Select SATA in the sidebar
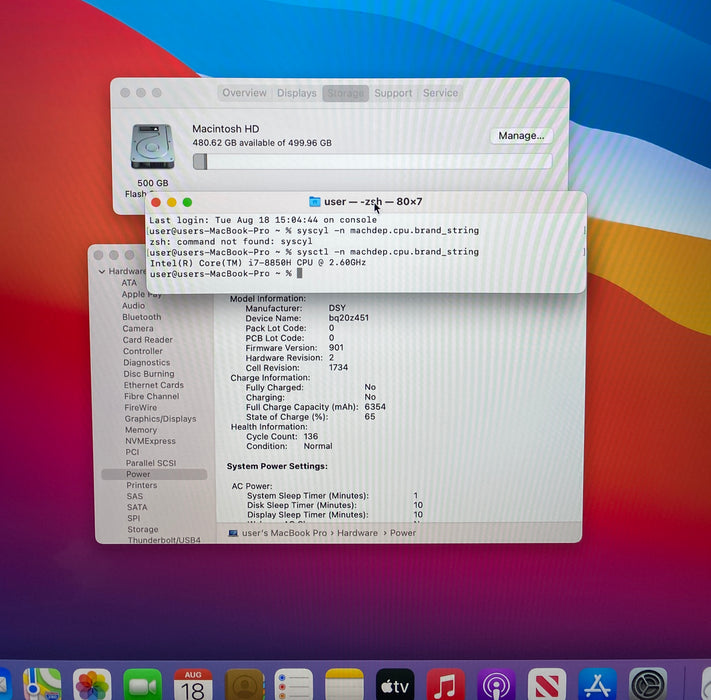 [x=137, y=507]
